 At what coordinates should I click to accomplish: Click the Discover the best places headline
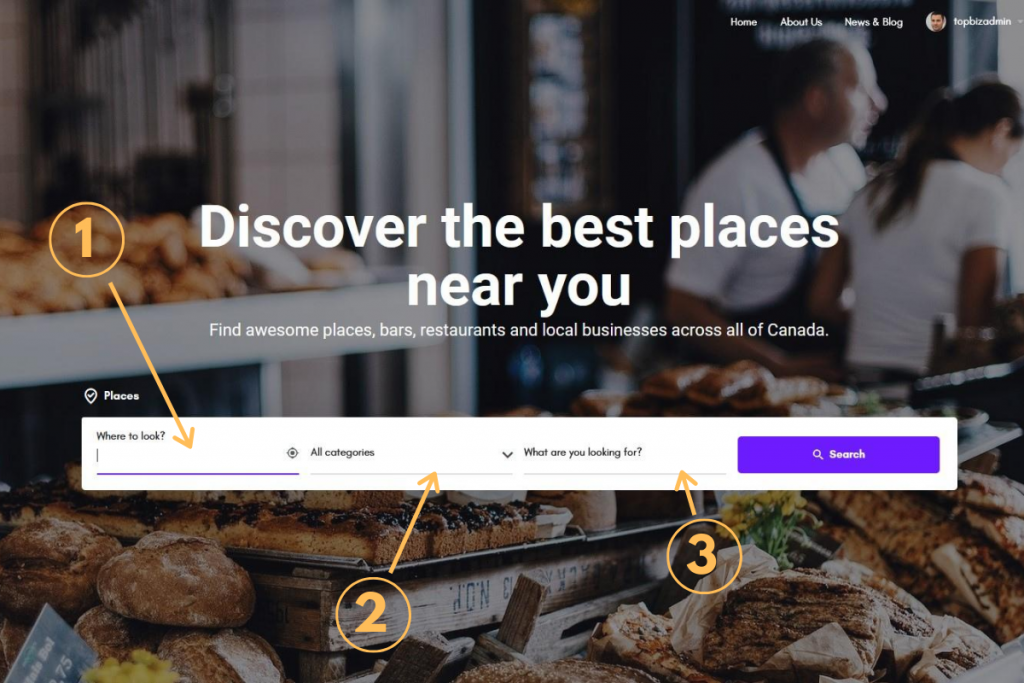[x=519, y=255]
